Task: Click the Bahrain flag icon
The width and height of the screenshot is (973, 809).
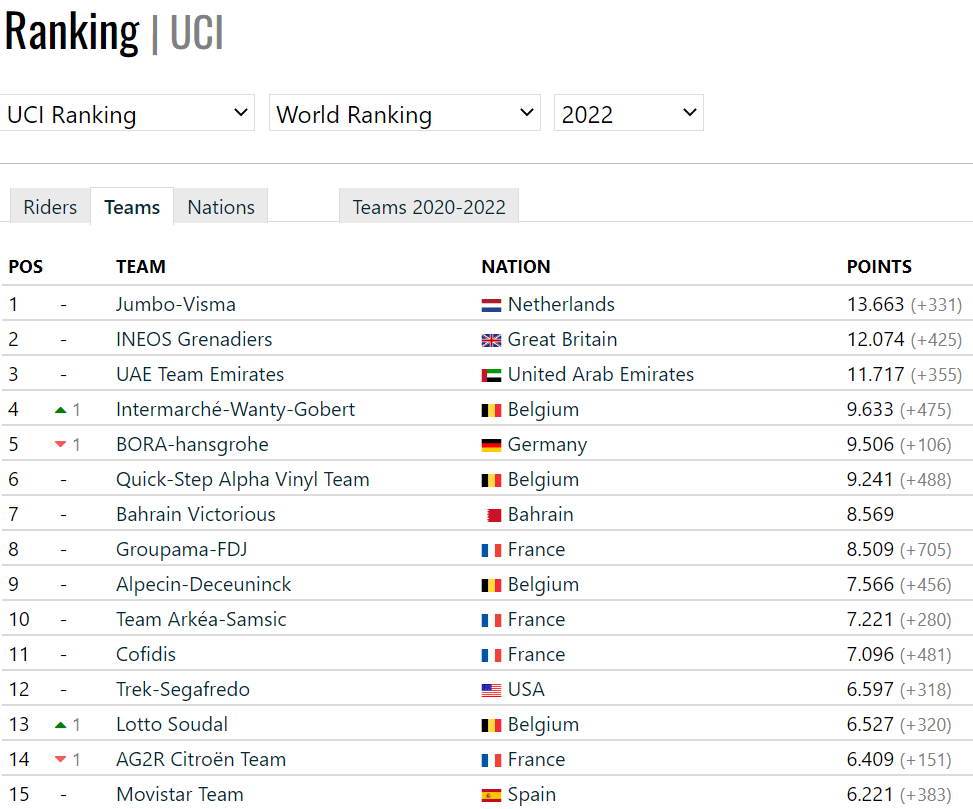Action: (x=494, y=516)
